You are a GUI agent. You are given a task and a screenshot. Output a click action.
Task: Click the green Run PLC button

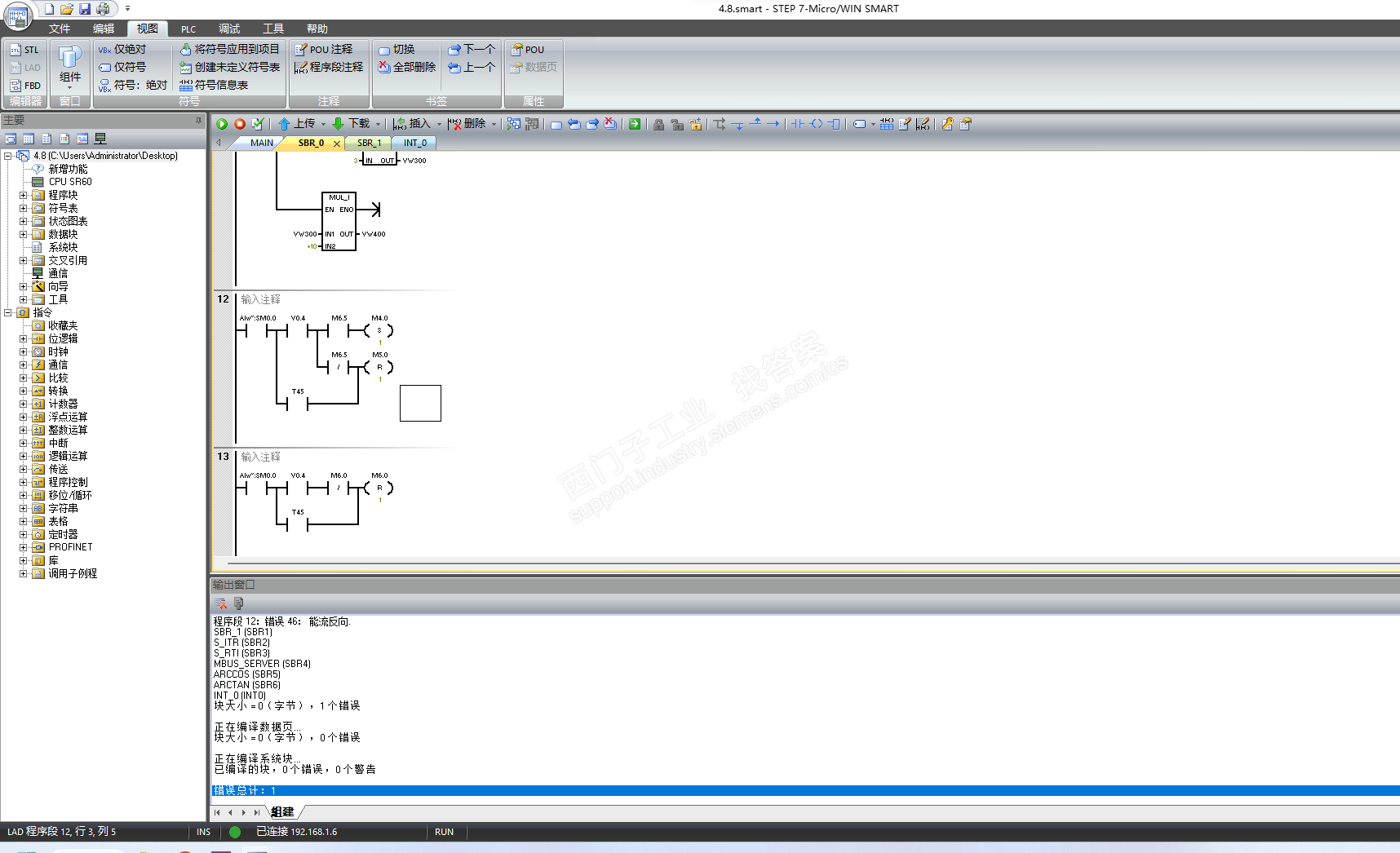(222, 124)
